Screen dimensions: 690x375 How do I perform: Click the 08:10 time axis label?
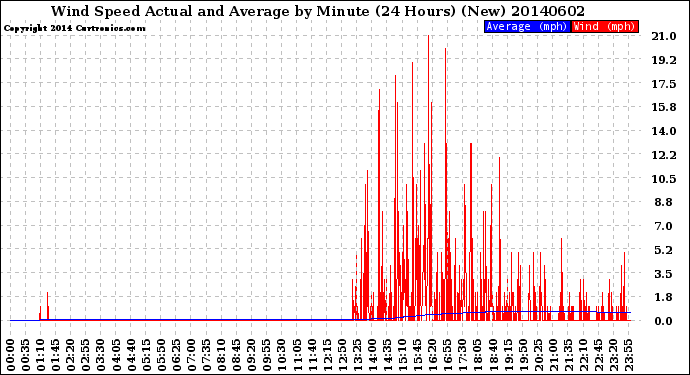click(222, 355)
